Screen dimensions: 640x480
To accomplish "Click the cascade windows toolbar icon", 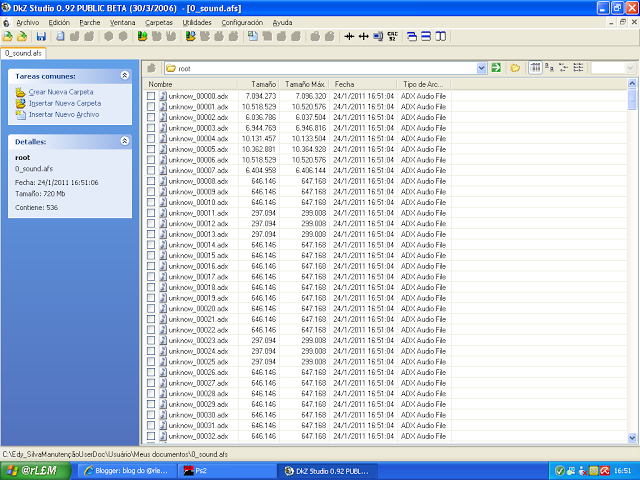I will coord(412,36).
